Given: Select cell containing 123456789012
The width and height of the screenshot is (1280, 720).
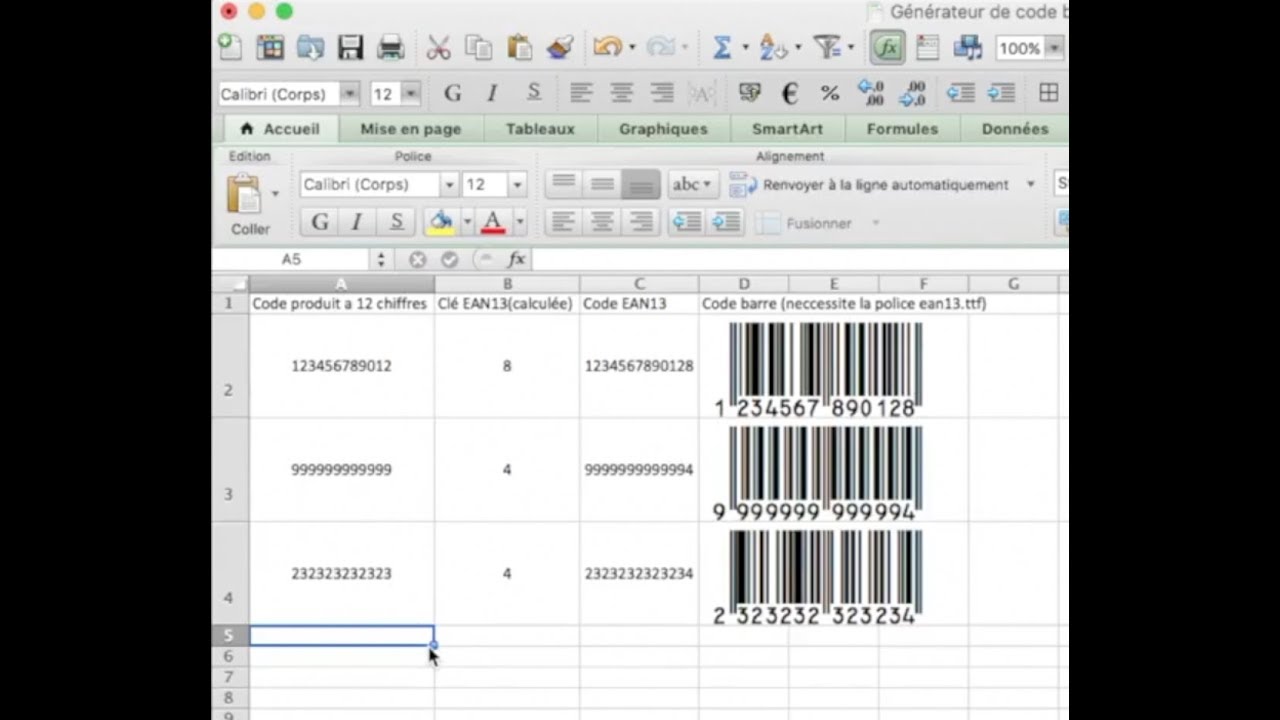Looking at the screenshot, I should click(342, 366).
